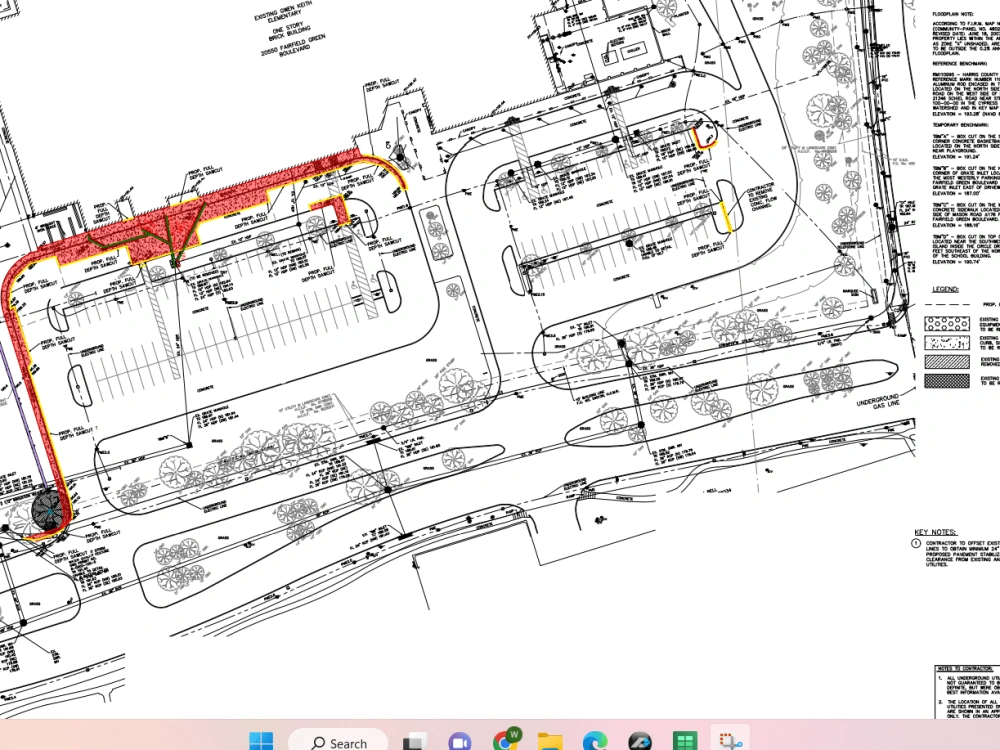Click the "TEMPORARY BENCHMARK:" heading
The width and height of the screenshot is (1000, 750).
click(958, 126)
